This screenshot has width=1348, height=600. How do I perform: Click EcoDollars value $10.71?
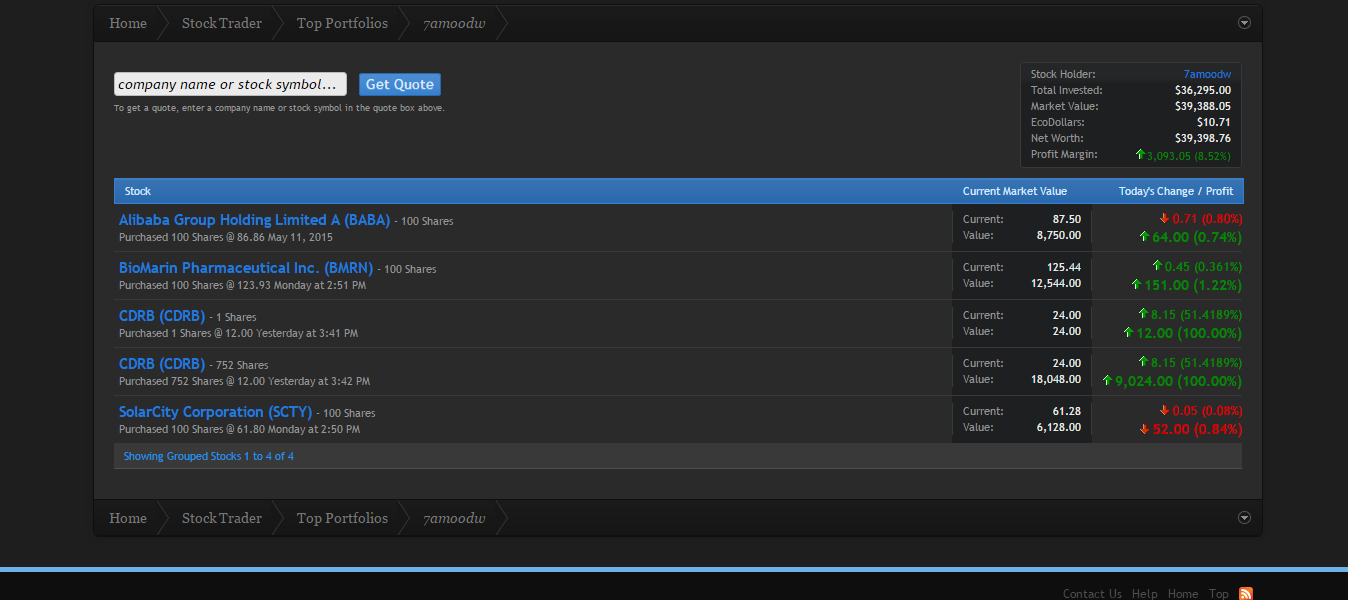click(x=1214, y=122)
